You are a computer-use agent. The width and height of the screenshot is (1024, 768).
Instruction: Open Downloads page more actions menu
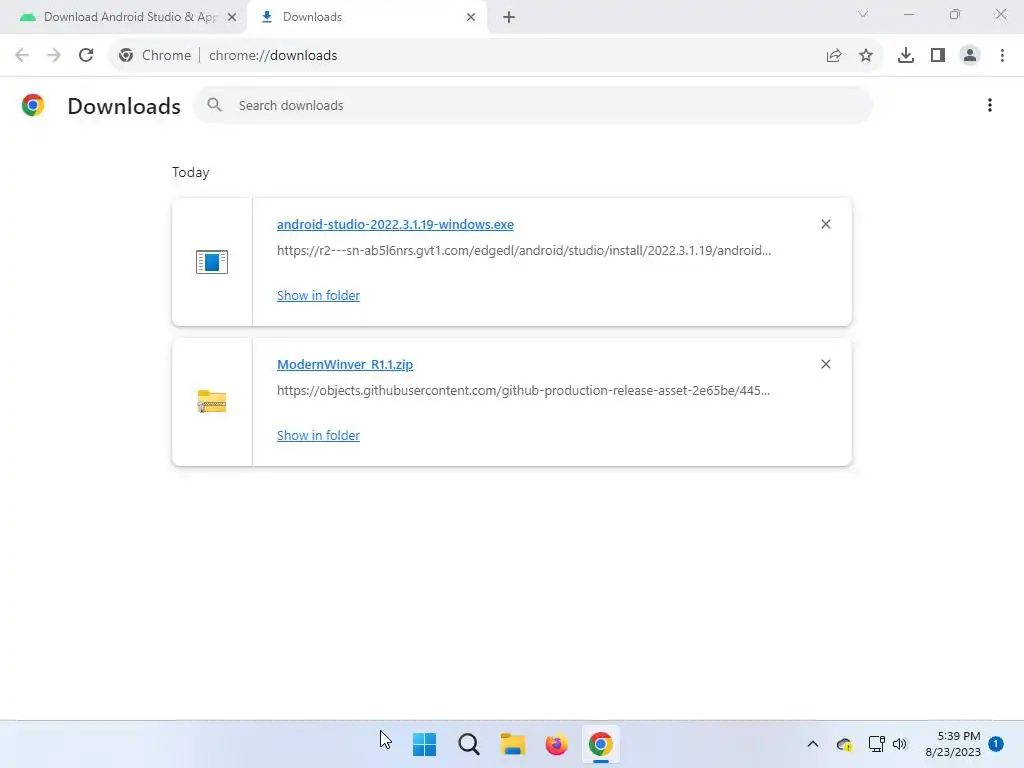pyautogui.click(x=989, y=105)
